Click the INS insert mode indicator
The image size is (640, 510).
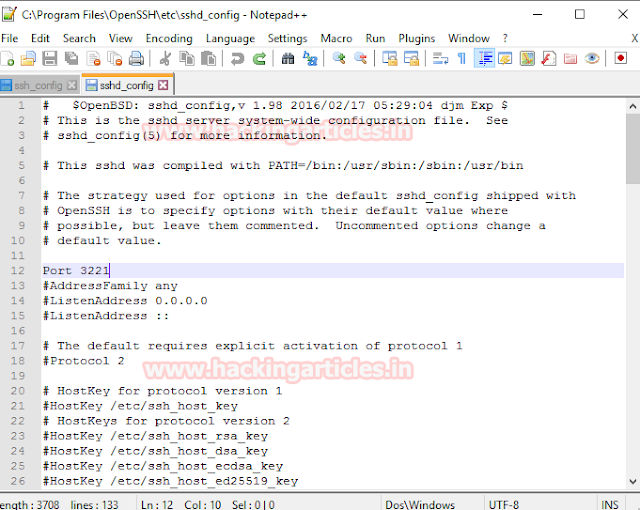click(x=610, y=505)
